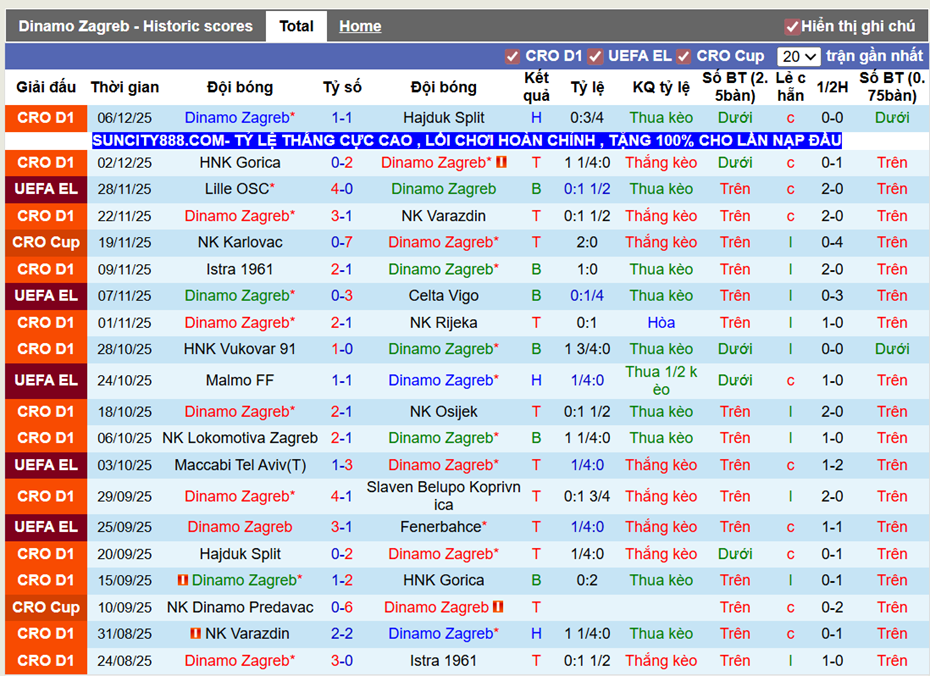Click the red card icon beside NK Varazdin on 31/08/25
Screen dimensions: 930x676
(x=195, y=633)
